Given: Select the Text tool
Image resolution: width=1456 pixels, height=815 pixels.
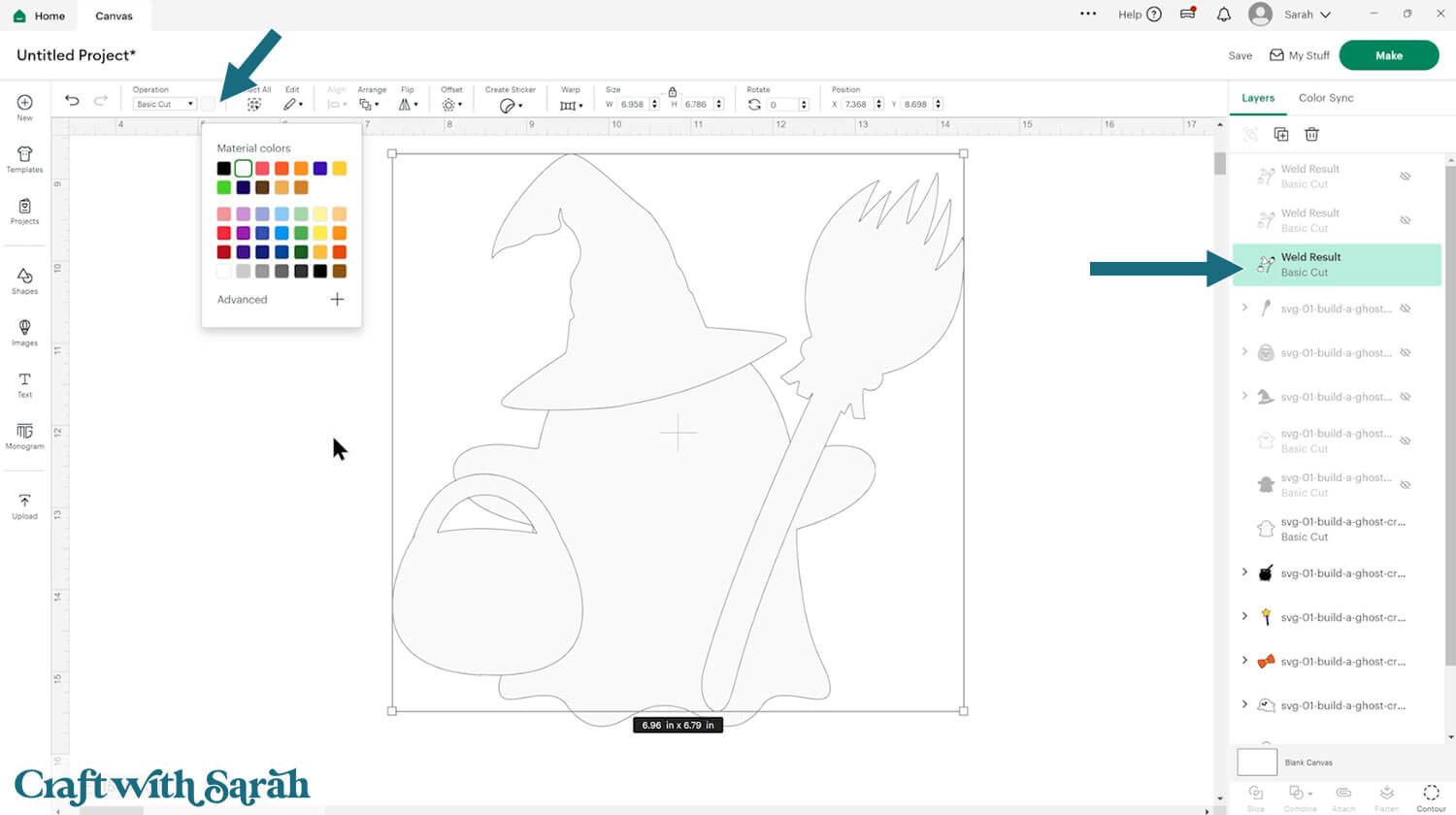Looking at the screenshot, I should click(24, 383).
